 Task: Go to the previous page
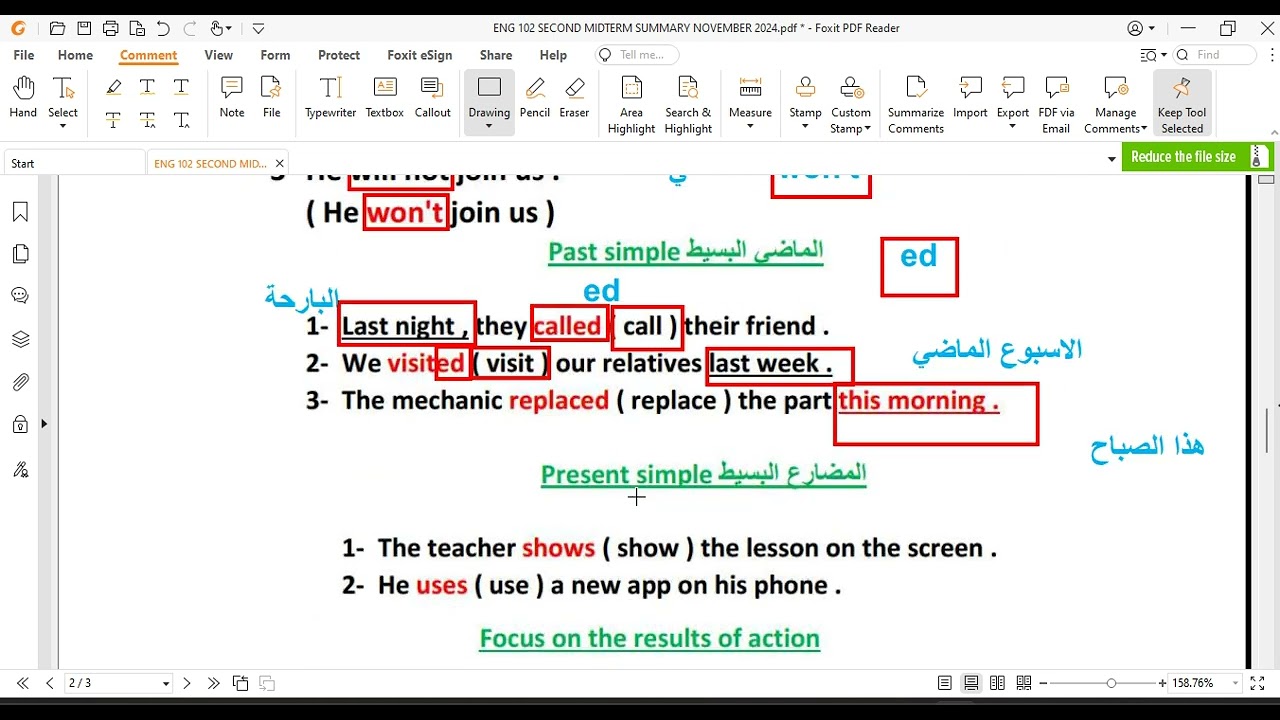pos(49,683)
